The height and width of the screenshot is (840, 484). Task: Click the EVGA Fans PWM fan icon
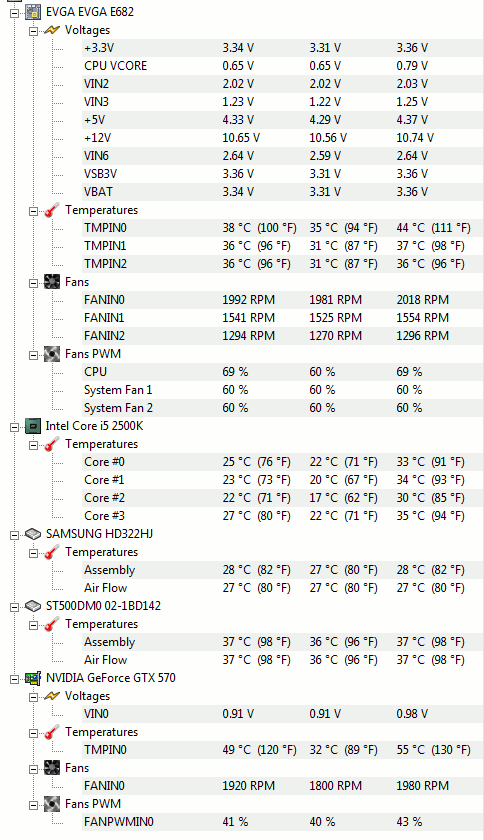pyautogui.click(x=51, y=354)
